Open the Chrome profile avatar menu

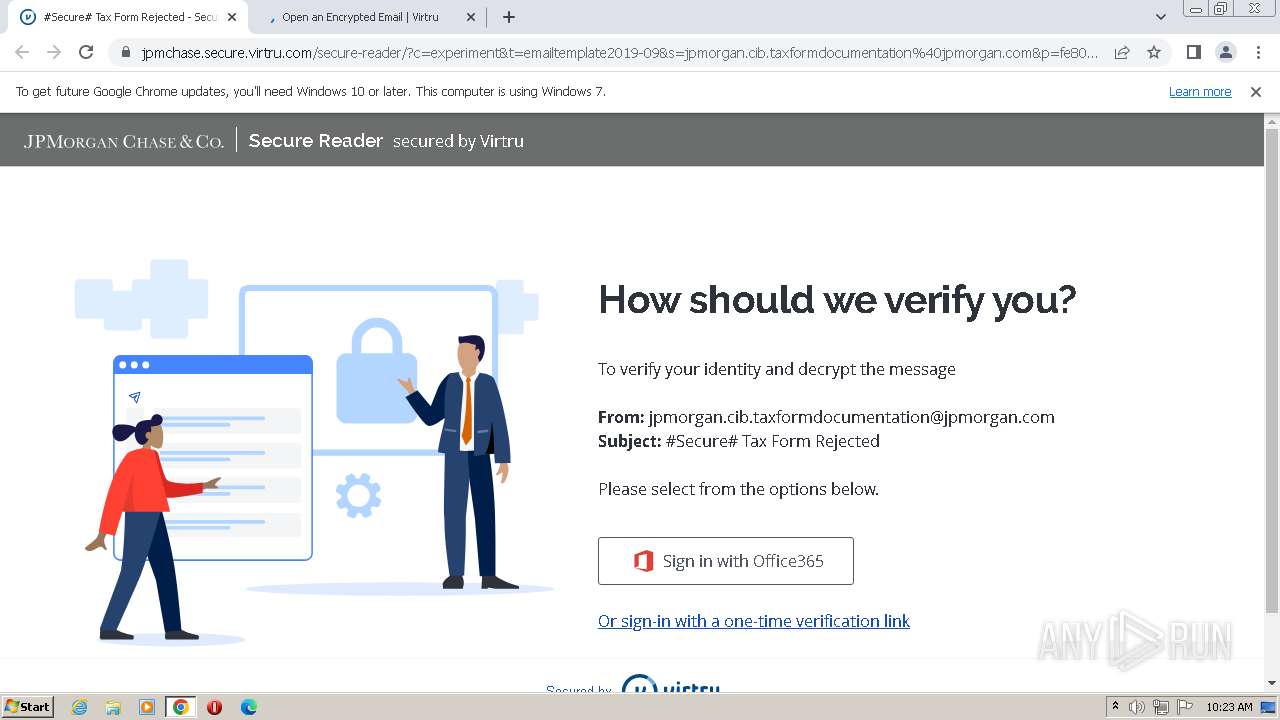click(1225, 53)
